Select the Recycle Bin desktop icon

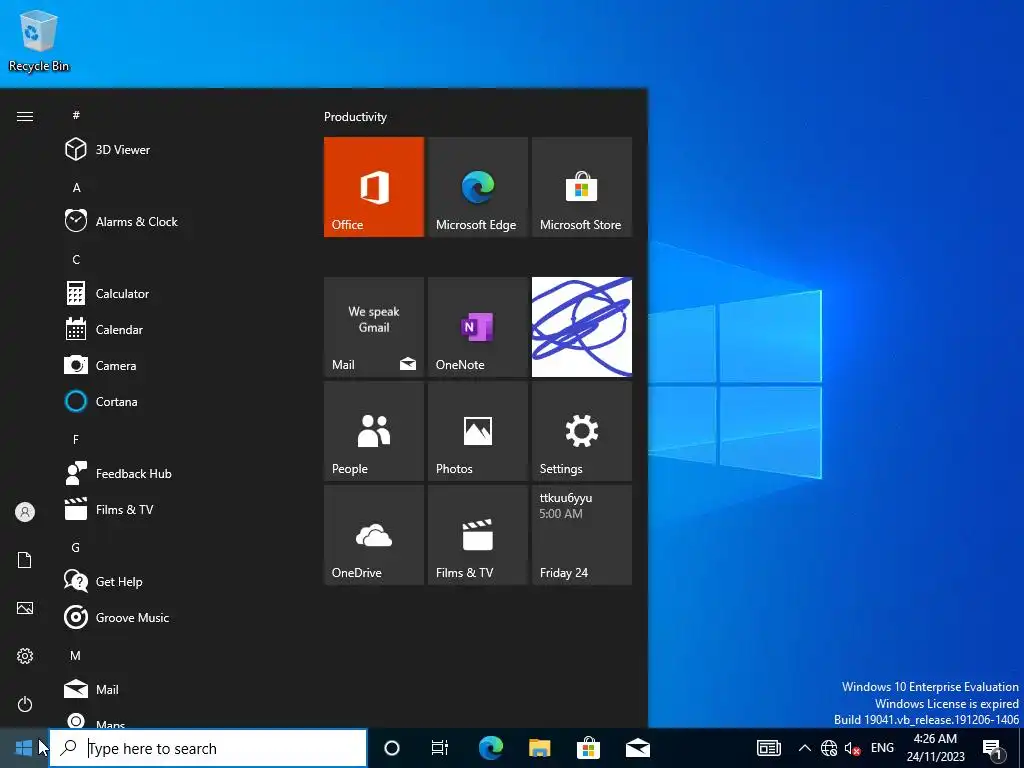click(x=39, y=40)
